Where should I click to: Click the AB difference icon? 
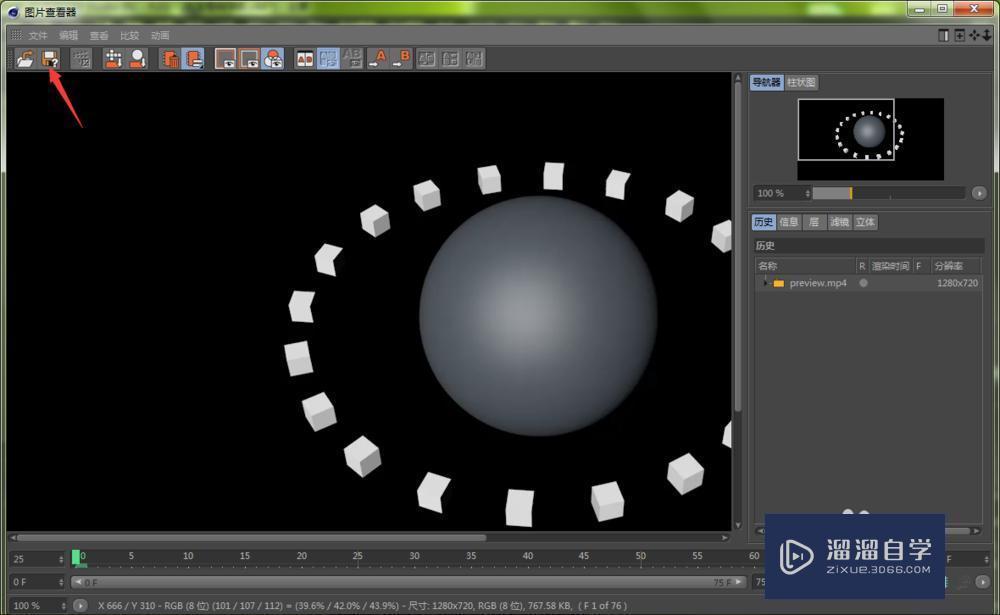352,59
